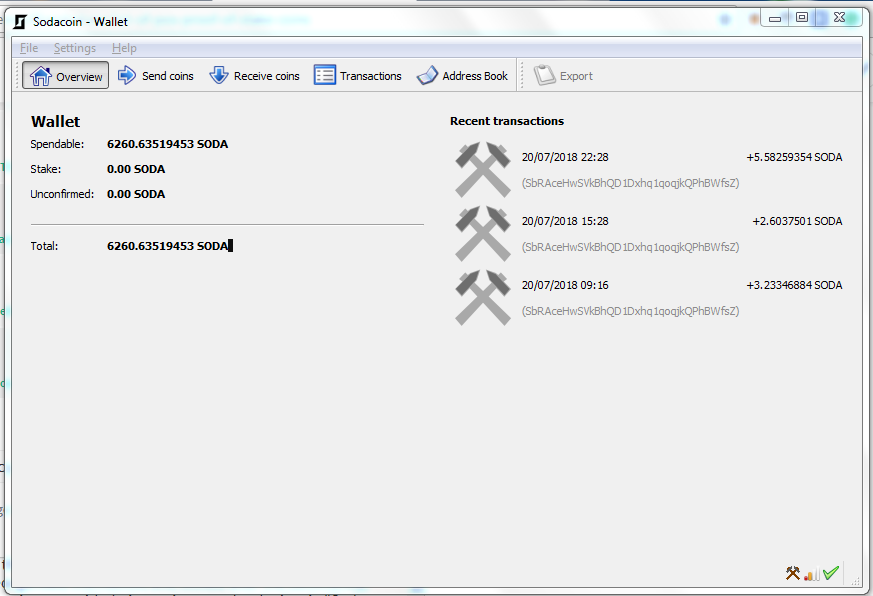Click the 20/07/2018 09:16 transaction date
The width and height of the screenshot is (873, 596).
(x=565, y=285)
